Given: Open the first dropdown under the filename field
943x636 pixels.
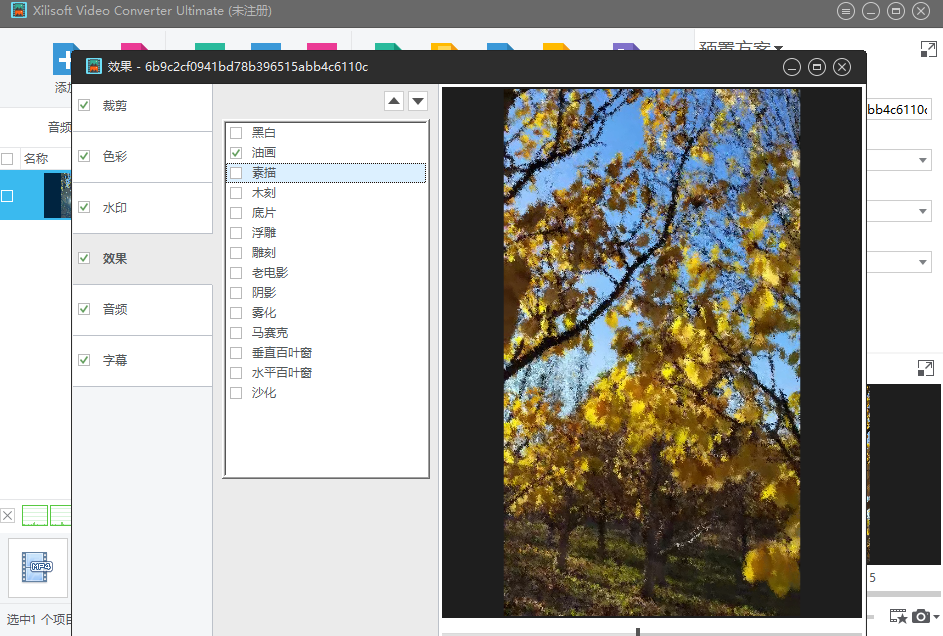Looking at the screenshot, I should coord(922,160).
